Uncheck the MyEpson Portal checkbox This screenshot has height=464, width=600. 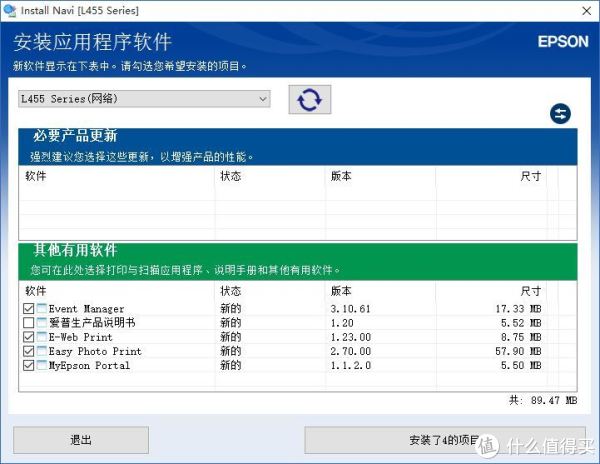[x=29, y=365]
